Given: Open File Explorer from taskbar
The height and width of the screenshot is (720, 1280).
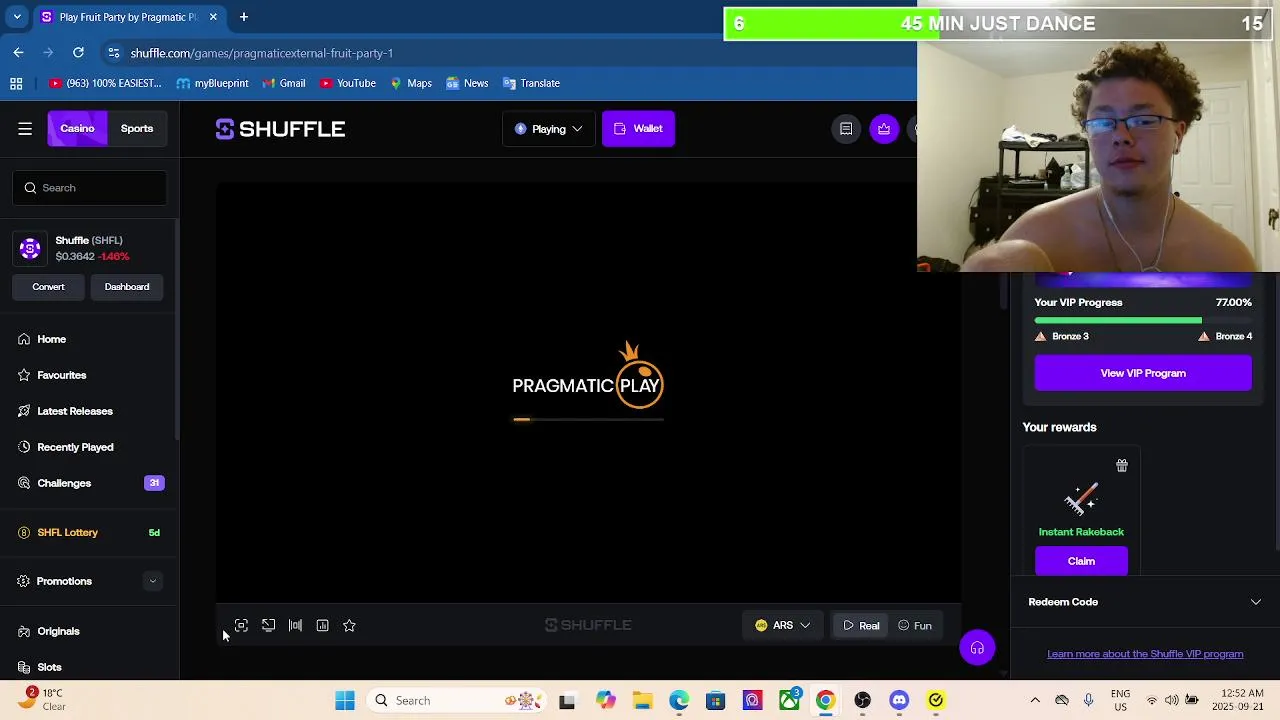Looking at the screenshot, I should point(642,701).
